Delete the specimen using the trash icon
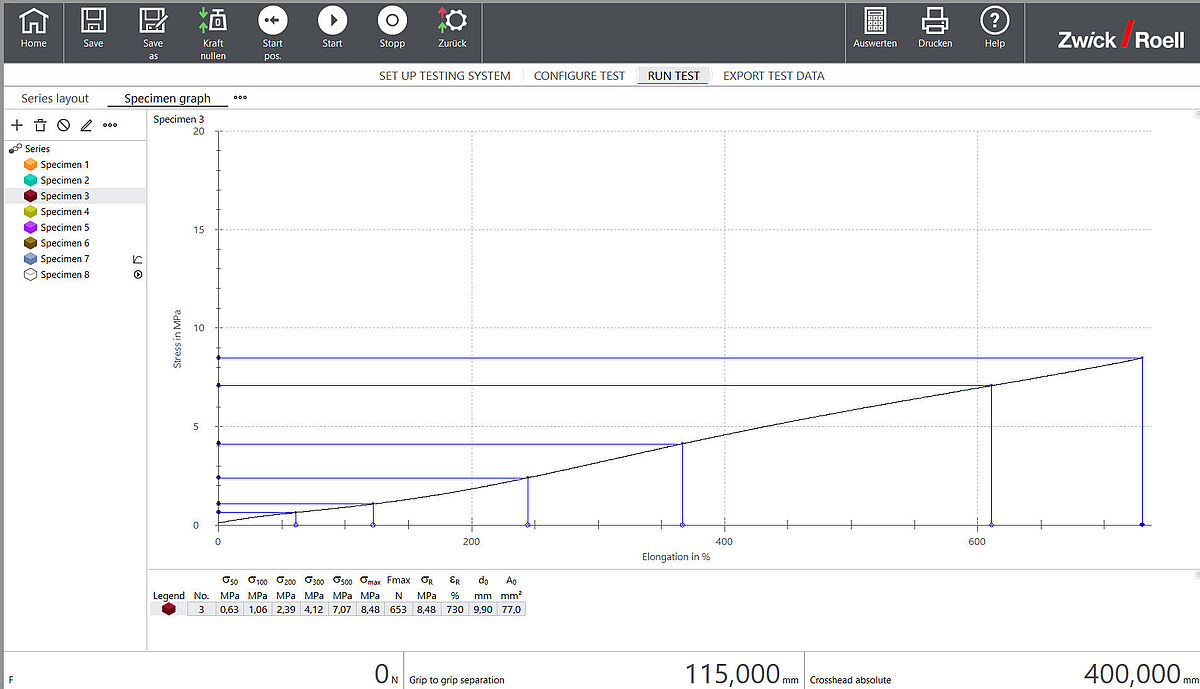The width and height of the screenshot is (1200, 689). click(40, 125)
